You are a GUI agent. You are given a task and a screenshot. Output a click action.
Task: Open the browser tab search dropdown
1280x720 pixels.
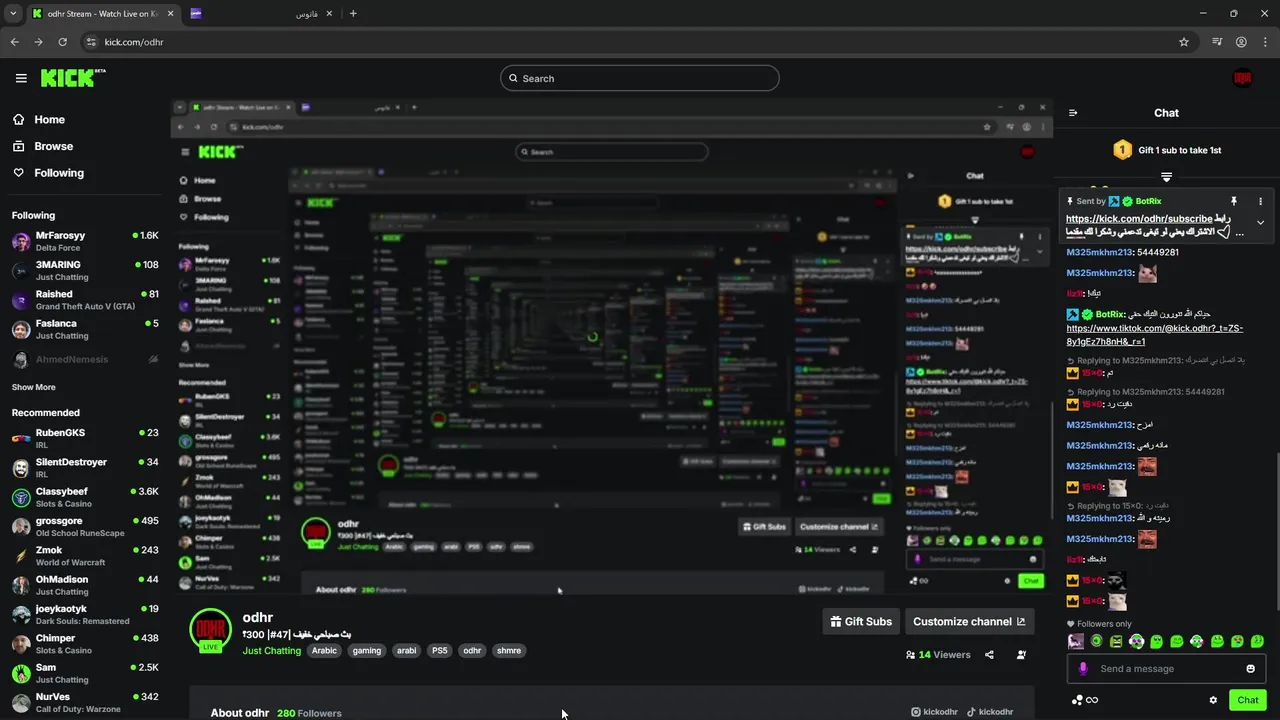[x=13, y=13]
